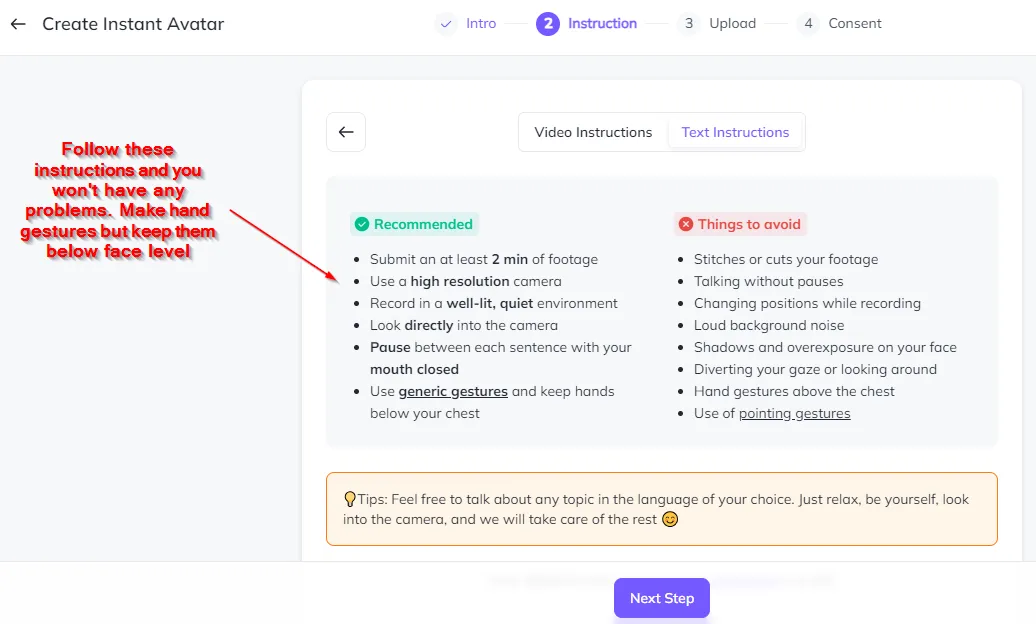Image resolution: width=1036 pixels, height=624 pixels.
Task: Click the completed Intro checkmark icon
Action: (446, 24)
